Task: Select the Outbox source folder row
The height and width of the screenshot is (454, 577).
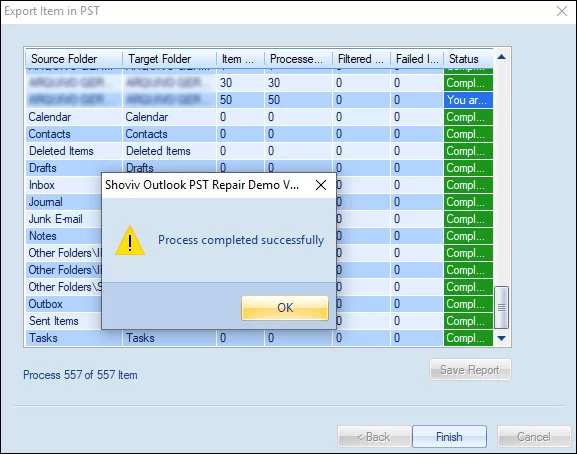Action: pyautogui.click(x=63, y=304)
